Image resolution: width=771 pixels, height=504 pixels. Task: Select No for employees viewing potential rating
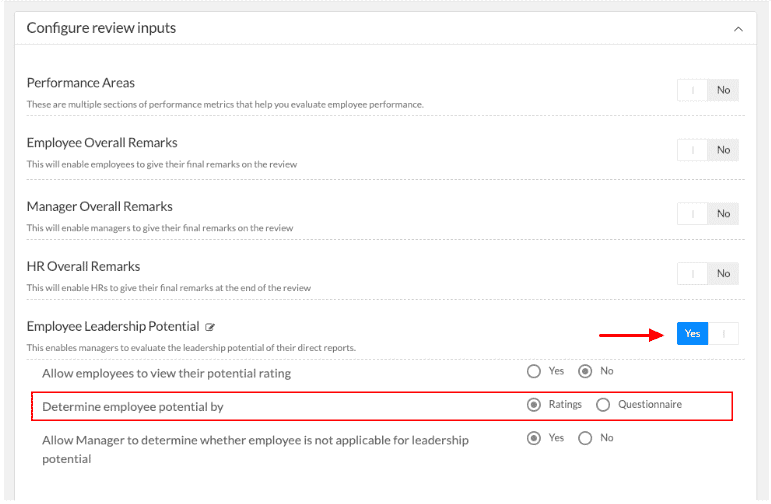coord(585,371)
